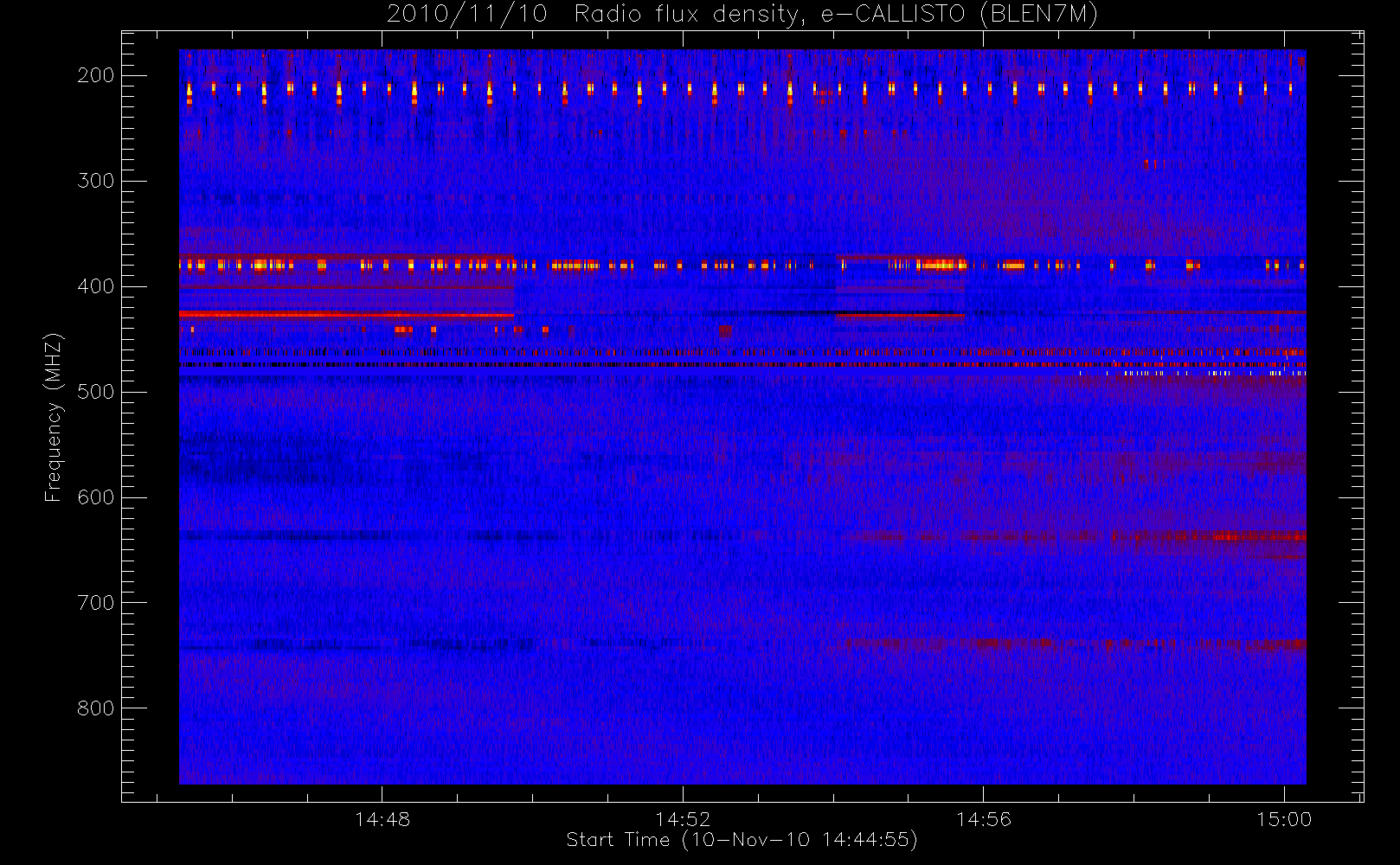Image resolution: width=1400 pixels, height=865 pixels.
Task: Click the 14:52 time tick label
Action: [x=683, y=819]
